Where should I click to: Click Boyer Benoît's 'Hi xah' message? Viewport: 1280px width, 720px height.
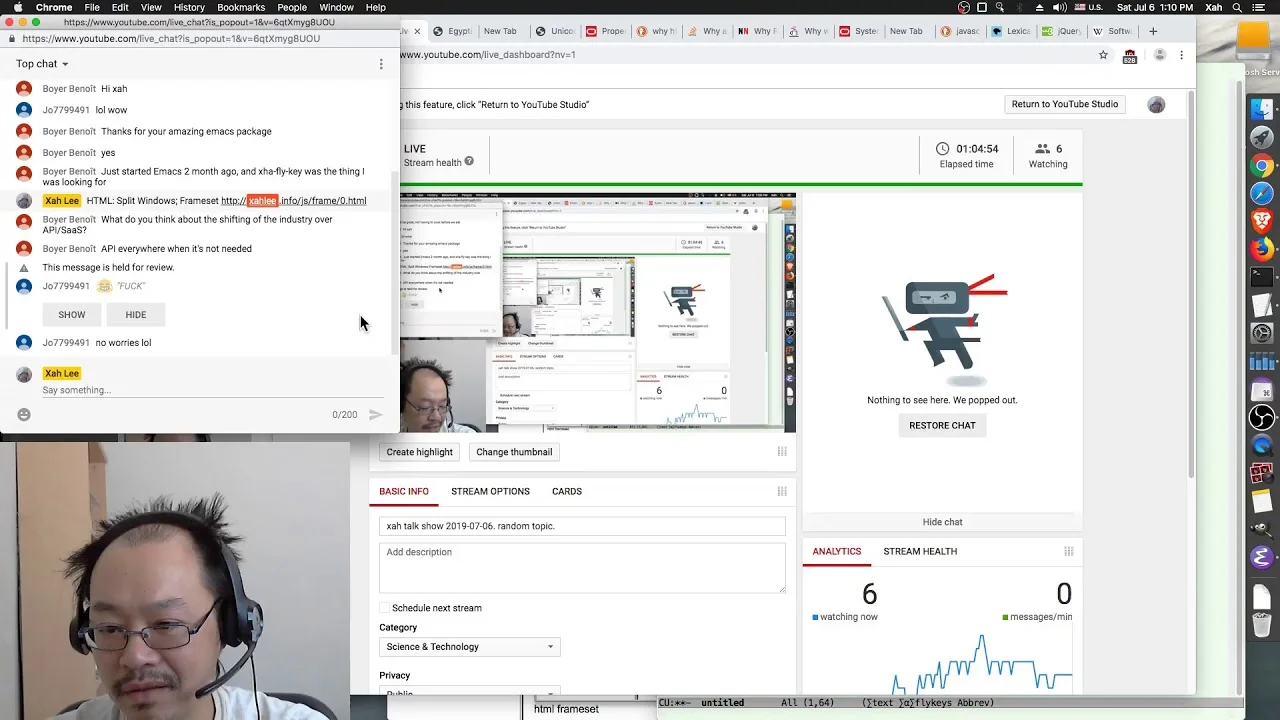tap(114, 89)
